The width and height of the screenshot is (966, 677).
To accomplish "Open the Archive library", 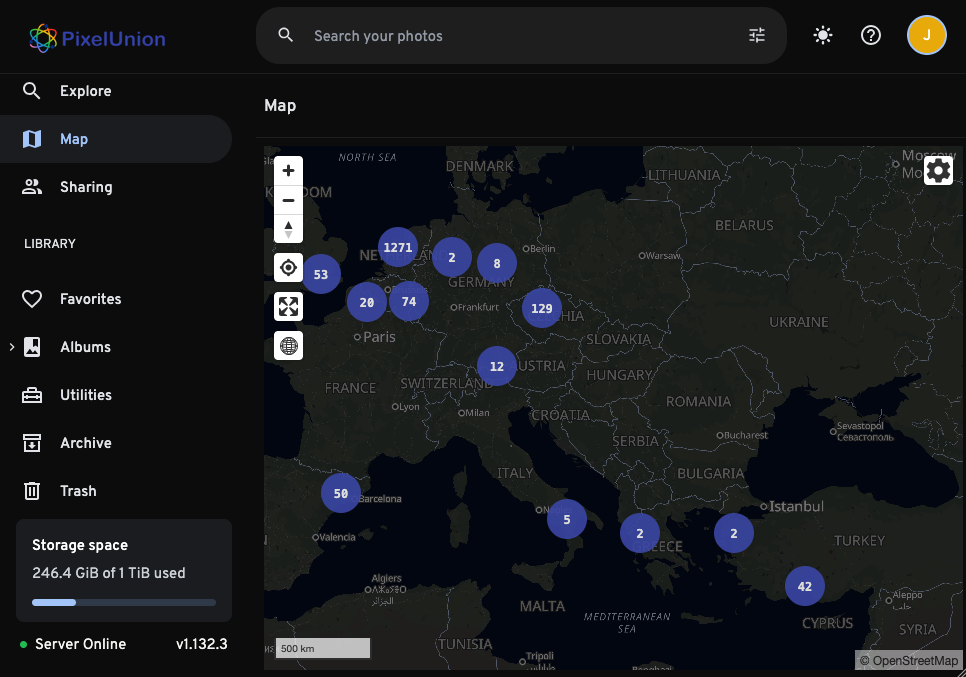I will point(85,442).
